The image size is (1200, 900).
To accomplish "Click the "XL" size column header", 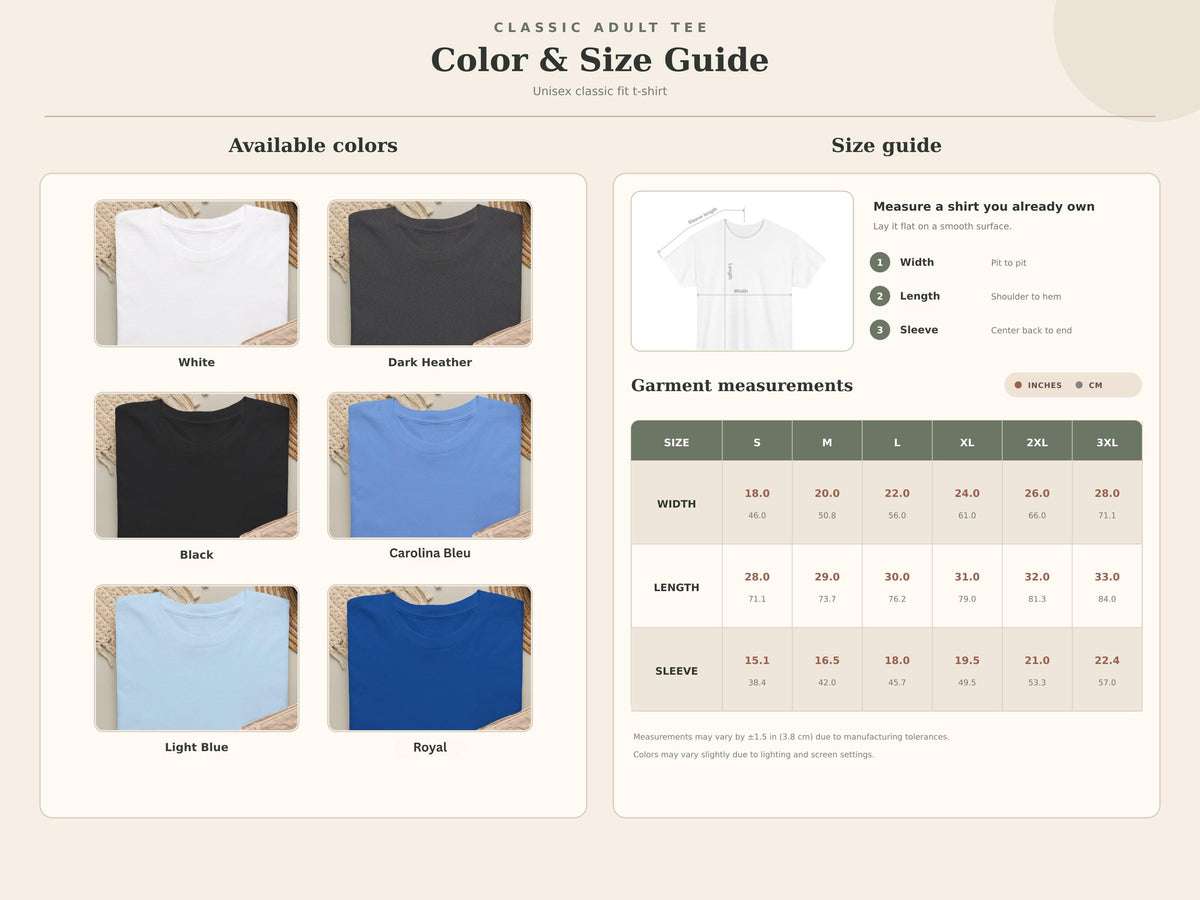I will pyautogui.click(x=967, y=443).
